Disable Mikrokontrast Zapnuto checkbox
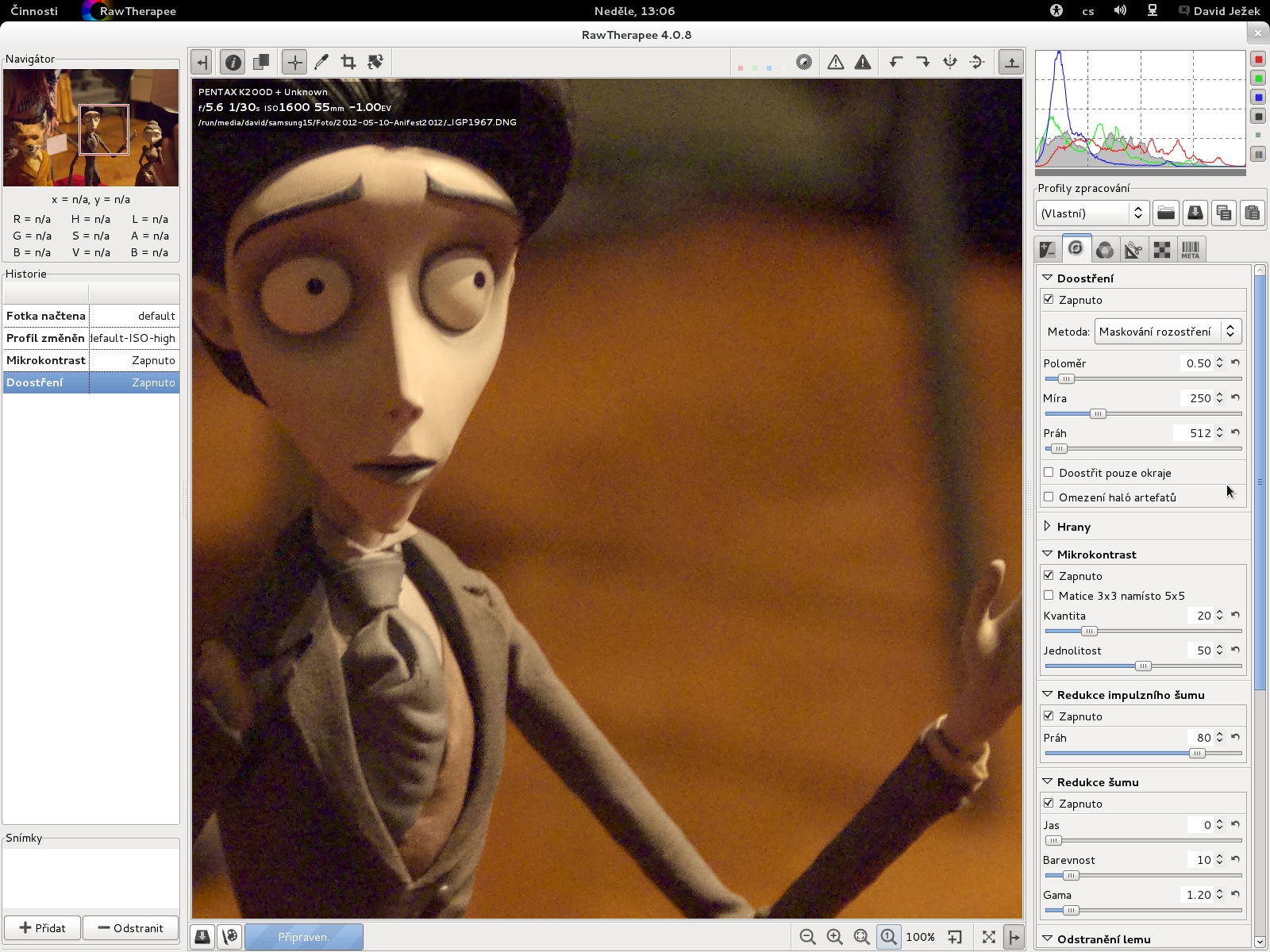This screenshot has width=1270, height=952. [x=1049, y=575]
